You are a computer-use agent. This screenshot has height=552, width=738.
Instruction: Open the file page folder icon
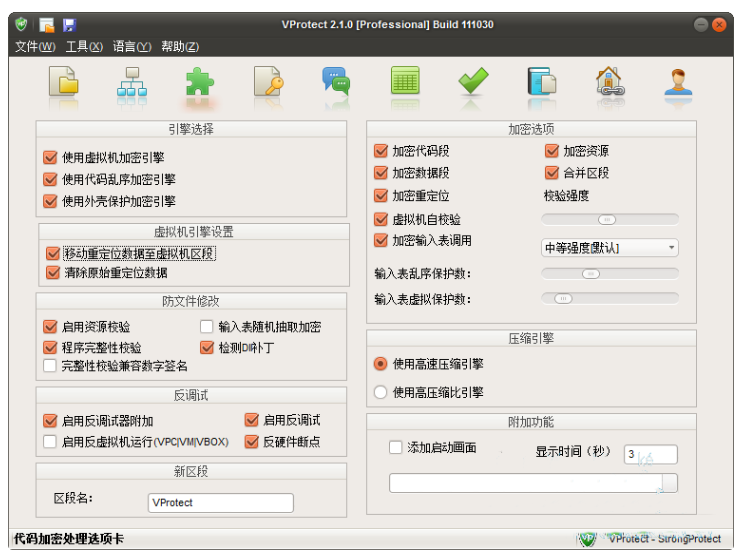pyautogui.click(x=64, y=81)
